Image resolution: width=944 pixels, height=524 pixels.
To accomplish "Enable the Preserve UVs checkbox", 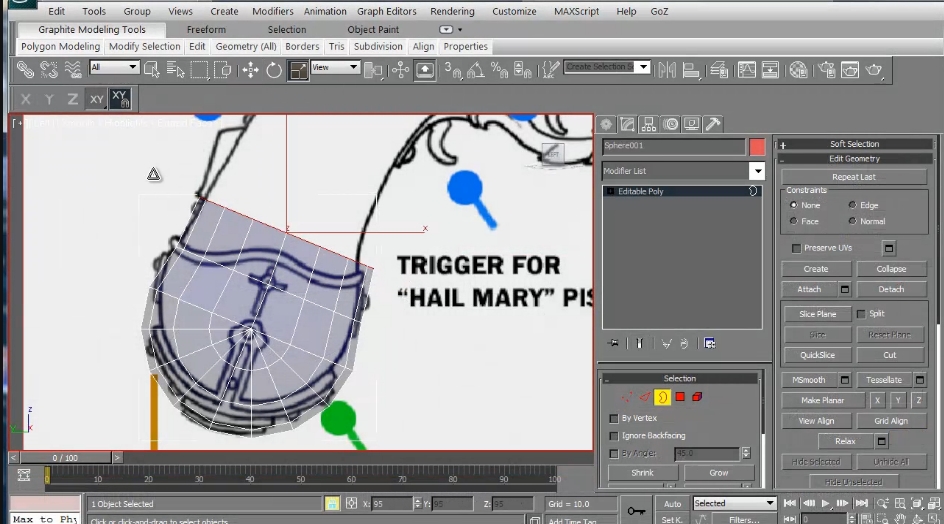I will pos(796,248).
